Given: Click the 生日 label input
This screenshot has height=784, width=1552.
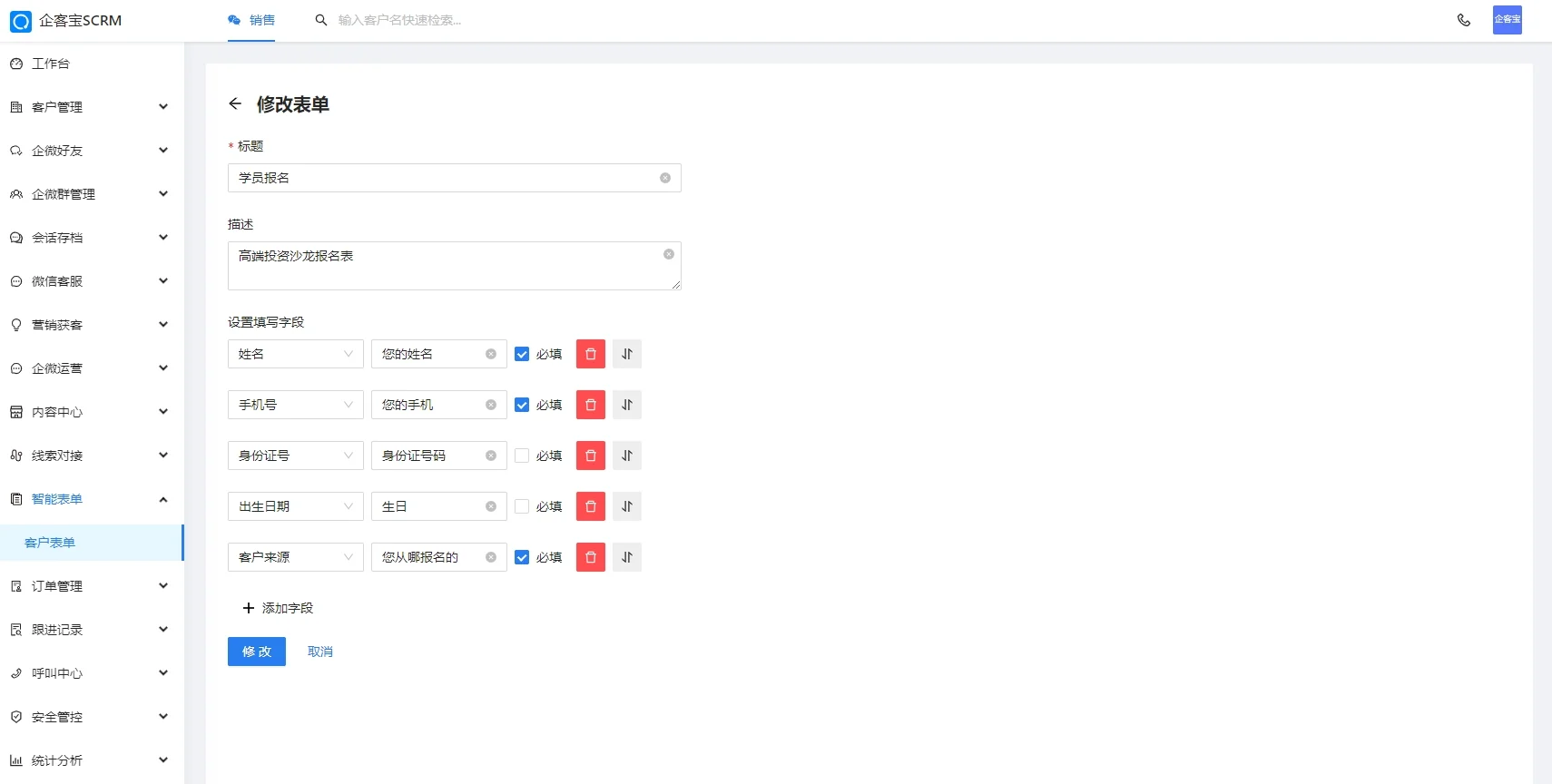Looking at the screenshot, I should (x=439, y=506).
